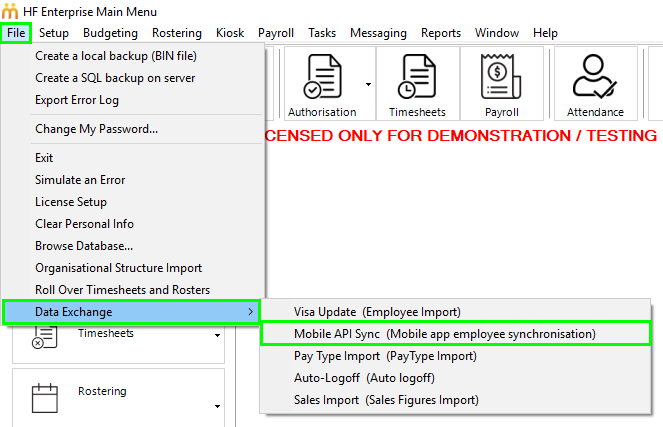Open the Reports menu
Screen dimensions: 663x427
point(441,33)
